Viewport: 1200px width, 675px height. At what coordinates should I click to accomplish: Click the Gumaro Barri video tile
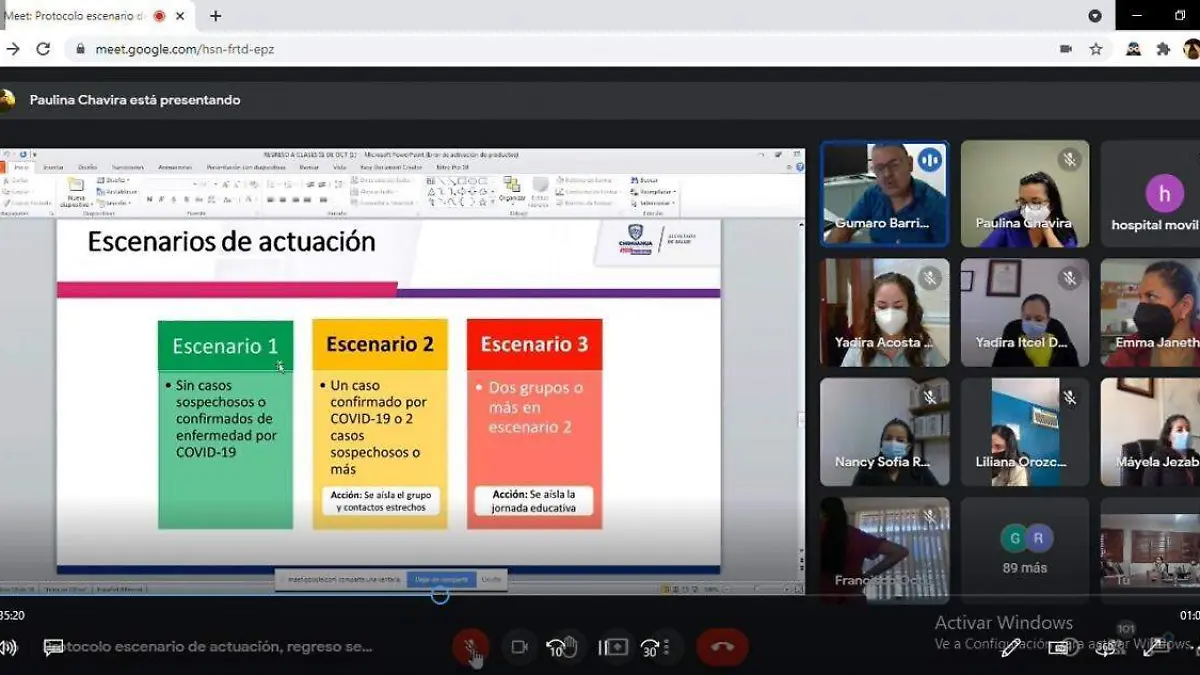(884, 193)
